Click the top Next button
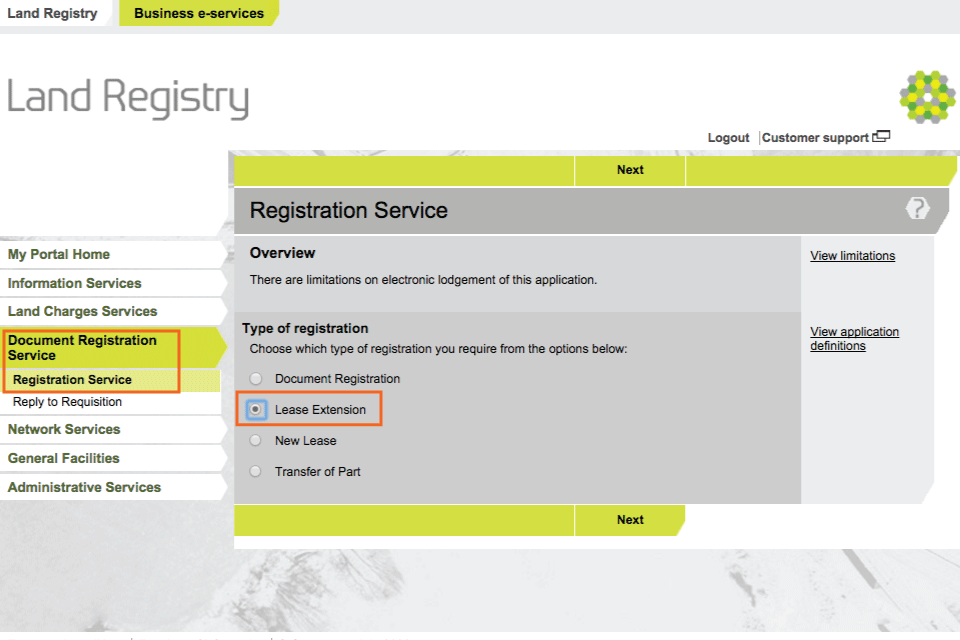This screenshot has width=960, height=640. 630,170
